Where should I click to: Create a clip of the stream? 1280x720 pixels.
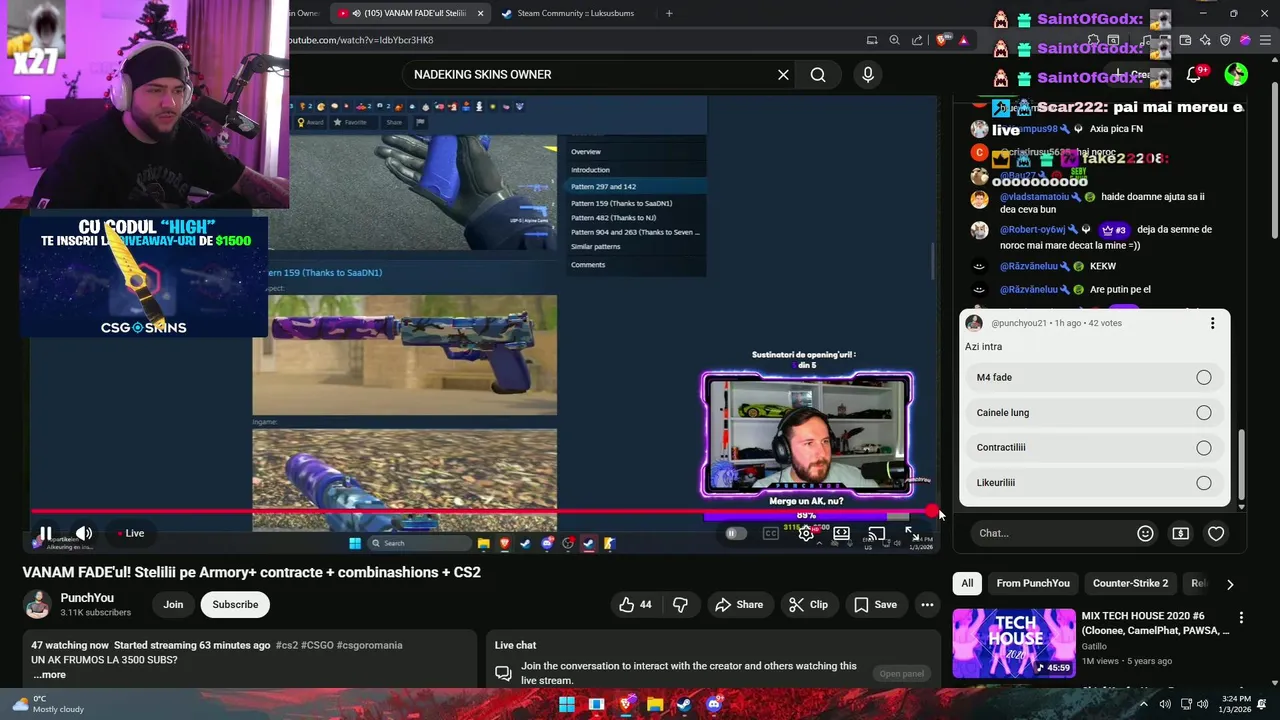(808, 604)
